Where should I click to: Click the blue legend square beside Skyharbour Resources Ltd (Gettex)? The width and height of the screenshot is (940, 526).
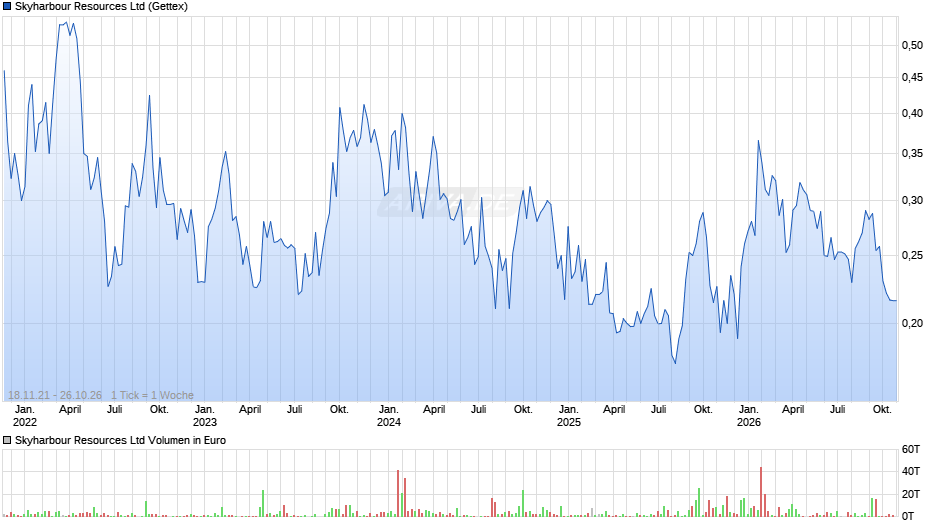coord(7,7)
